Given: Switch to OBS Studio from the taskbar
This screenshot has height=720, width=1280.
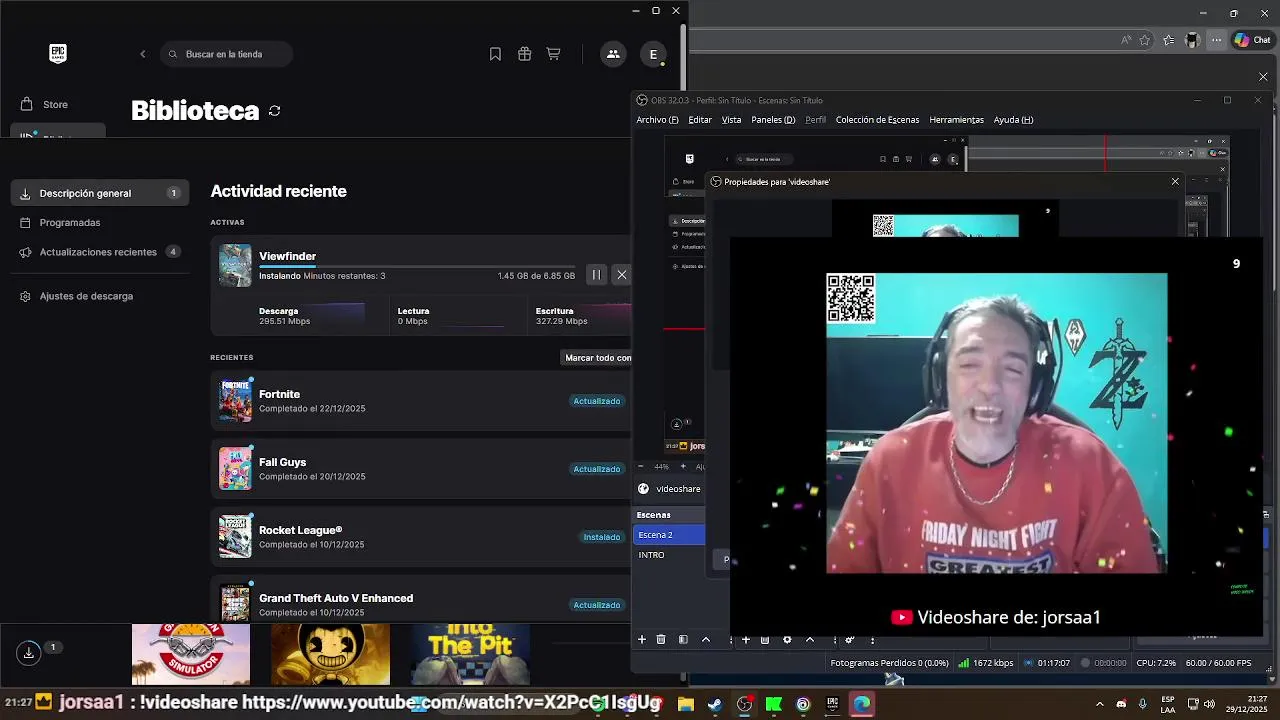Looking at the screenshot, I should [x=745, y=704].
